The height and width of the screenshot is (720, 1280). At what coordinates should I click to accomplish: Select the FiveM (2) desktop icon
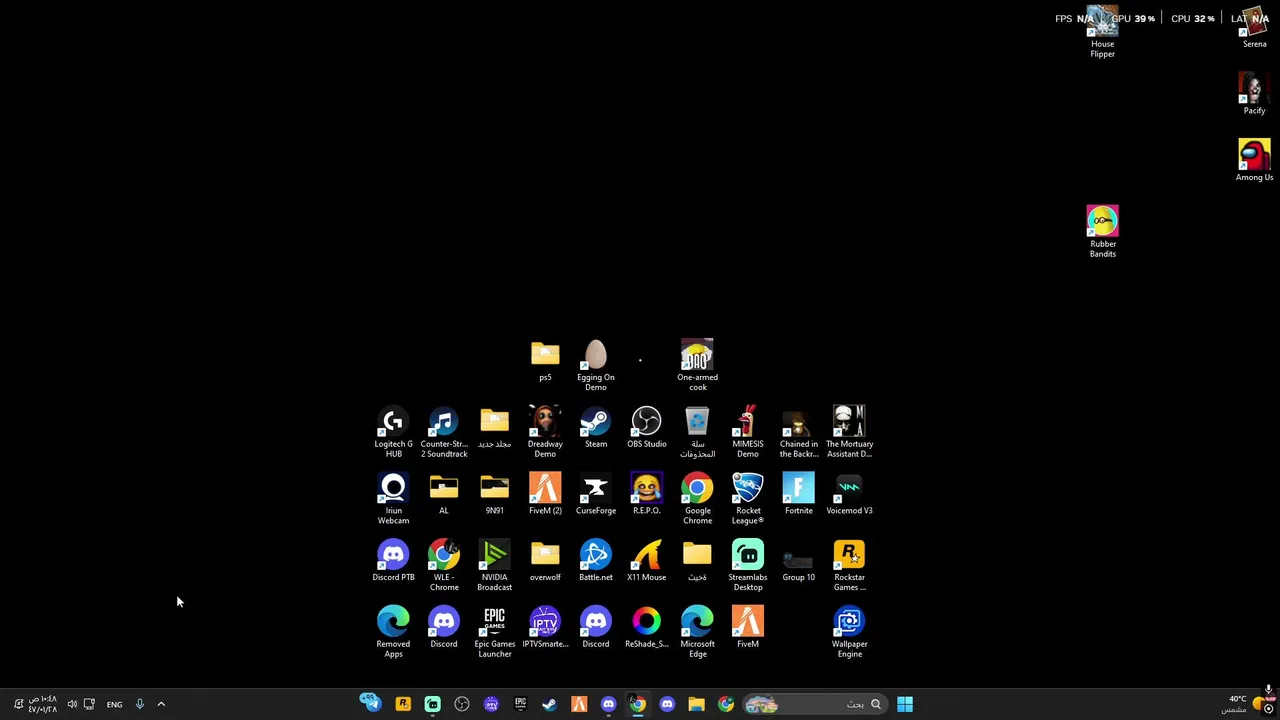(x=545, y=495)
